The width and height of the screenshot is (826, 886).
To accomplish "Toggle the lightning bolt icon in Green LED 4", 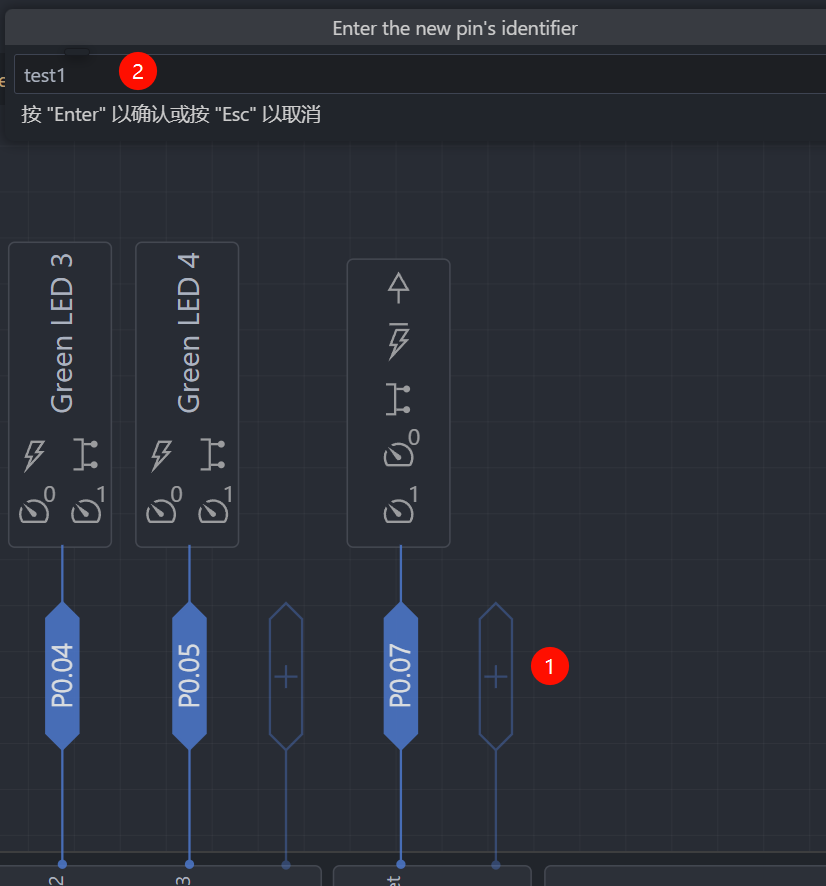I will (x=161, y=455).
